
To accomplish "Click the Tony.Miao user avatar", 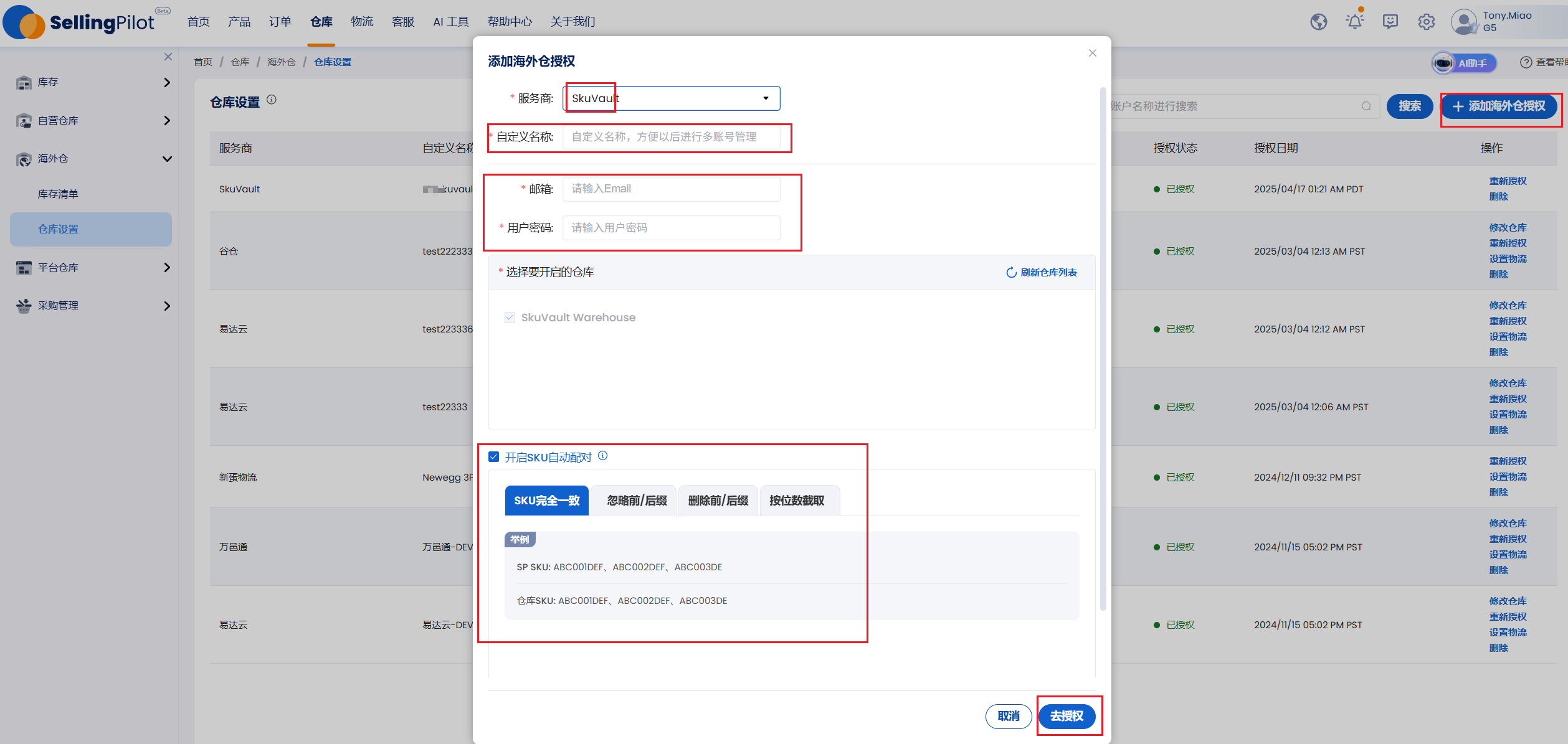I will (1463, 22).
